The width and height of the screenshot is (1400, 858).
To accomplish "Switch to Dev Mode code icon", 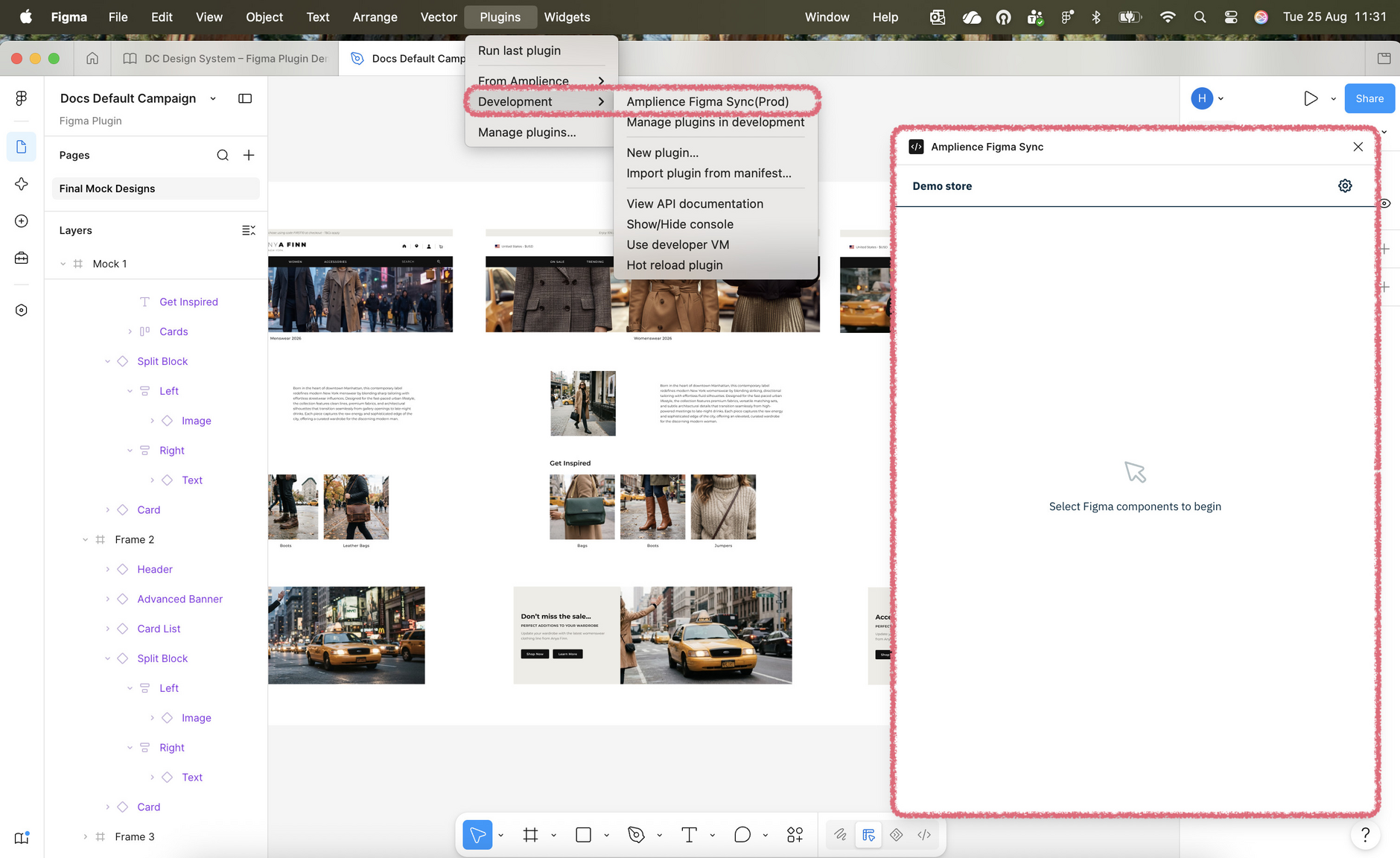I will pos(924,835).
